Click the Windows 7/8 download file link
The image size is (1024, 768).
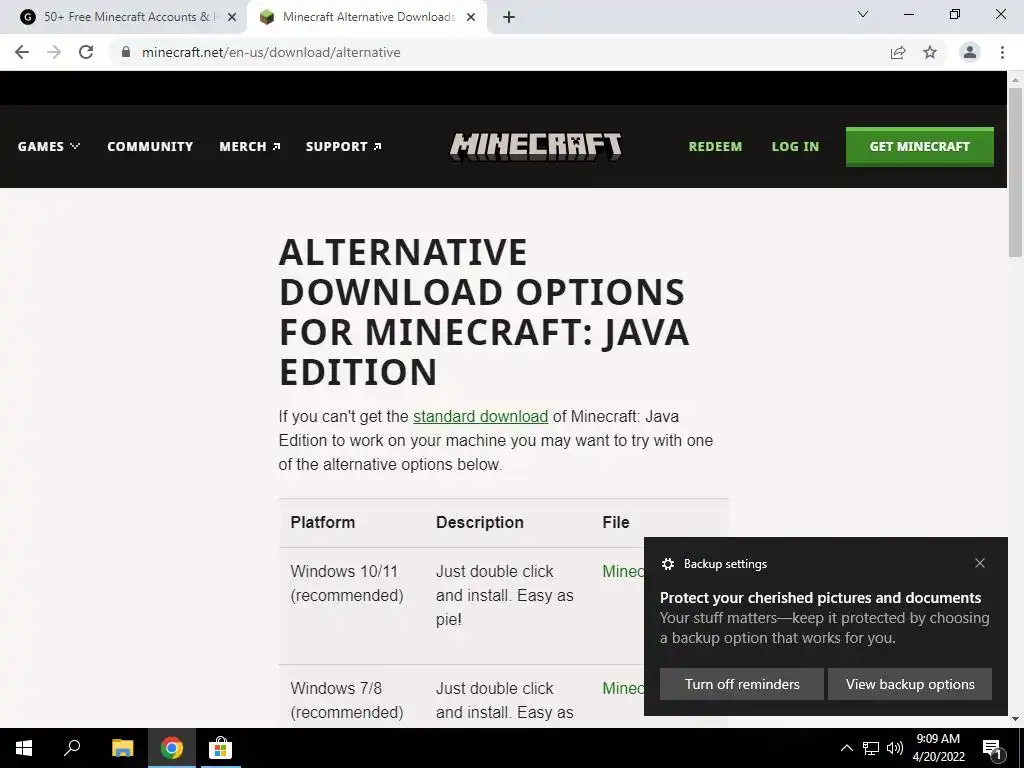(623, 688)
